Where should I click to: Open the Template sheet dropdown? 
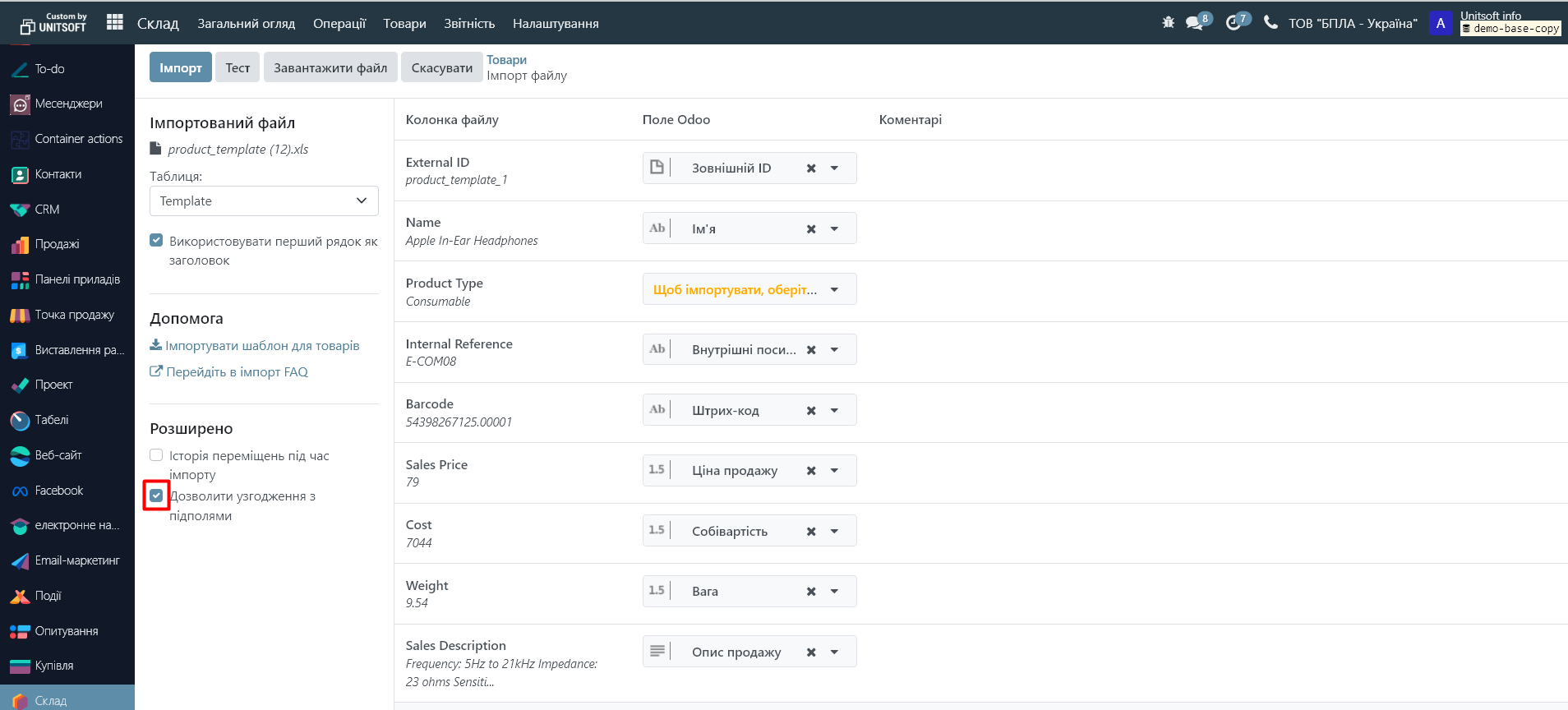coord(264,201)
